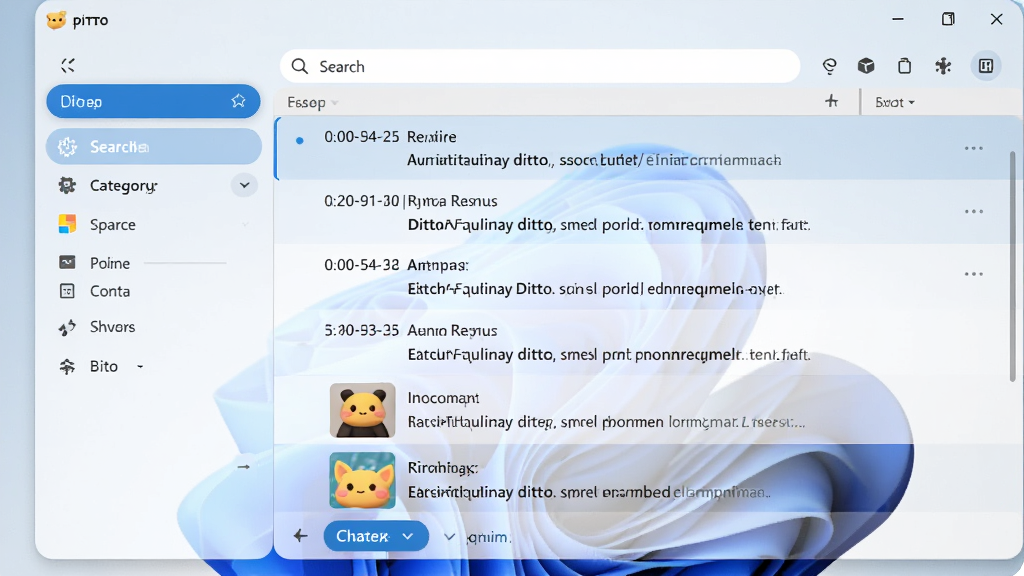Click the blue unread dot on Rentire

pos(300,140)
